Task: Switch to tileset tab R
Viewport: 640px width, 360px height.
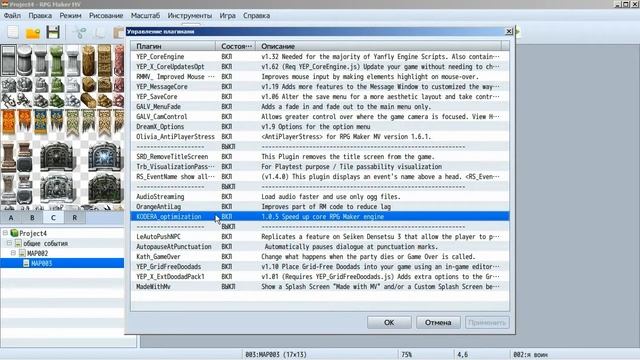Action: point(75,218)
